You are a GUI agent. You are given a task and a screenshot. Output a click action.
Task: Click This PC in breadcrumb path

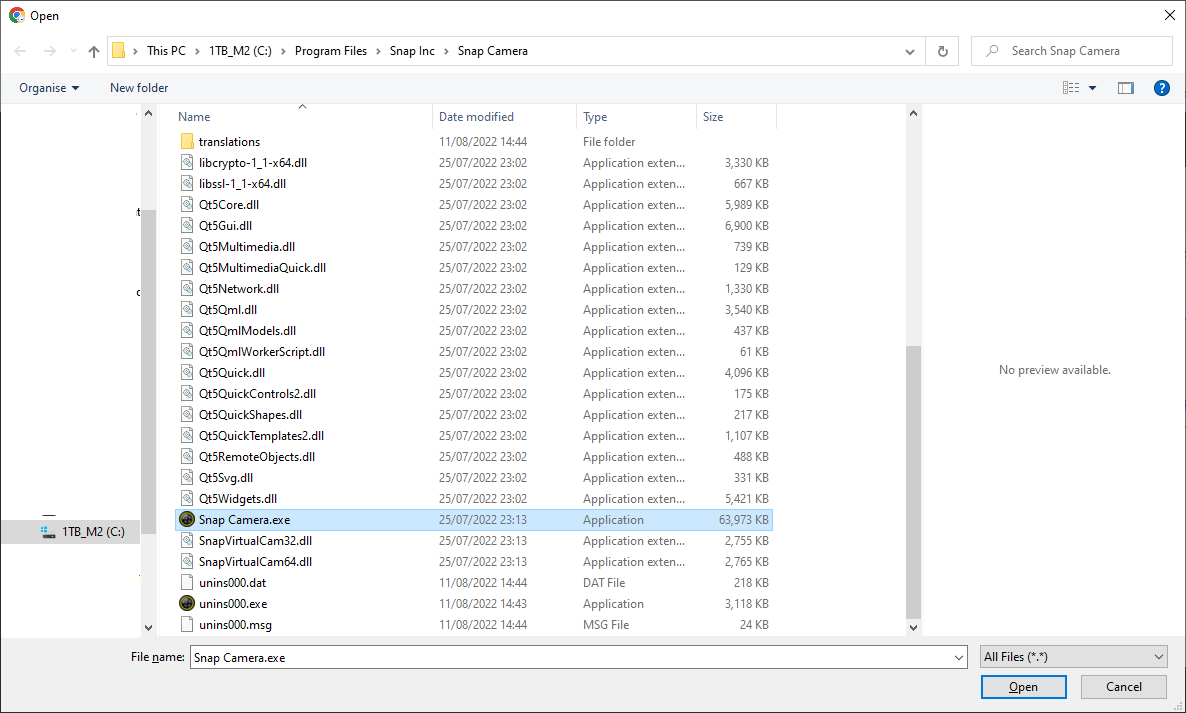pyautogui.click(x=166, y=51)
